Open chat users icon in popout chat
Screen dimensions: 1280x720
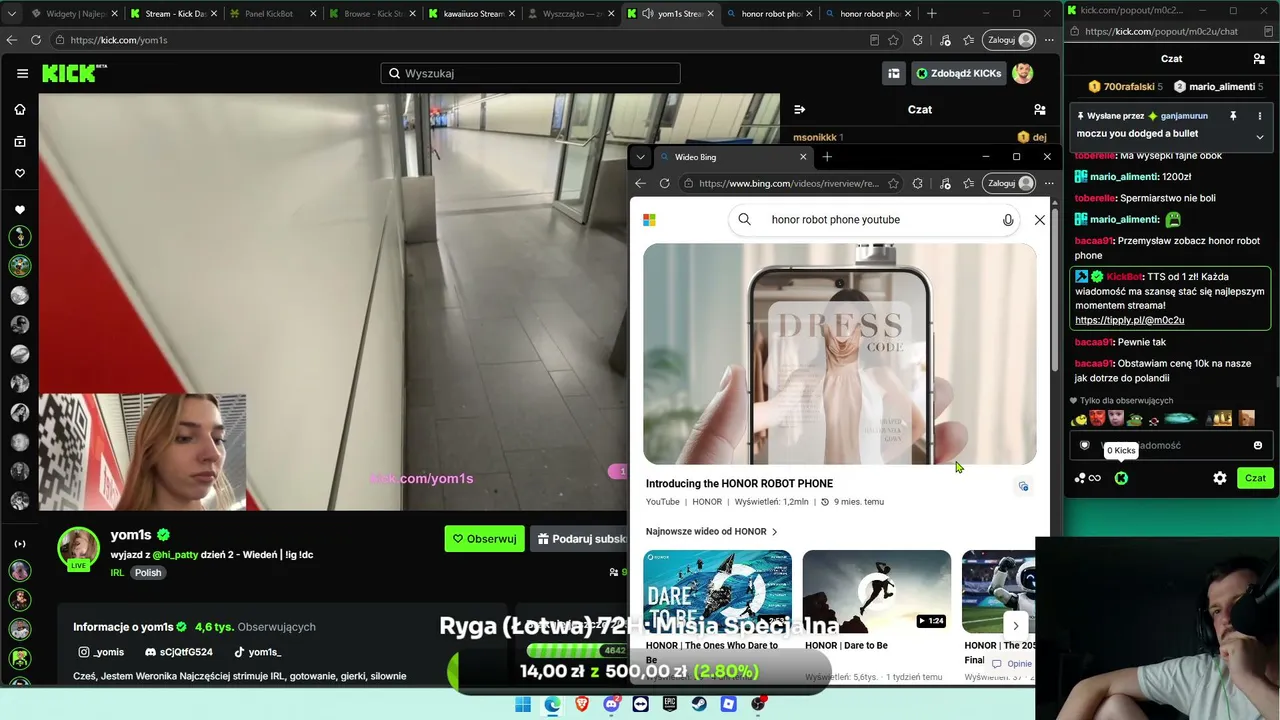click(1259, 59)
